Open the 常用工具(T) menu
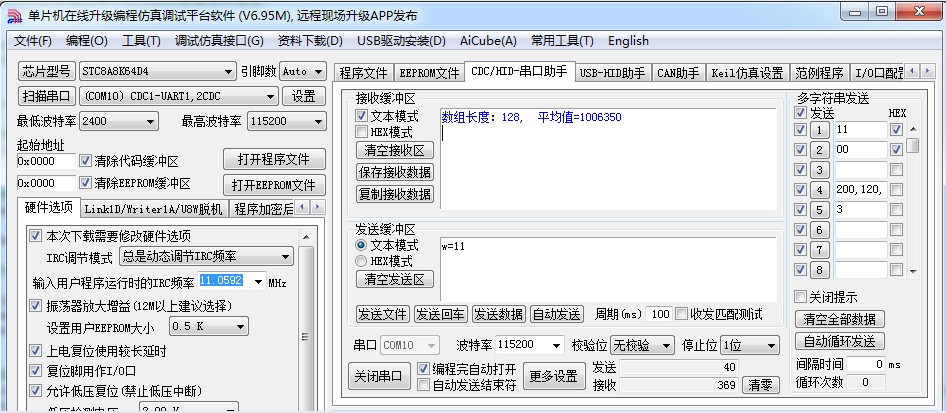 point(562,41)
